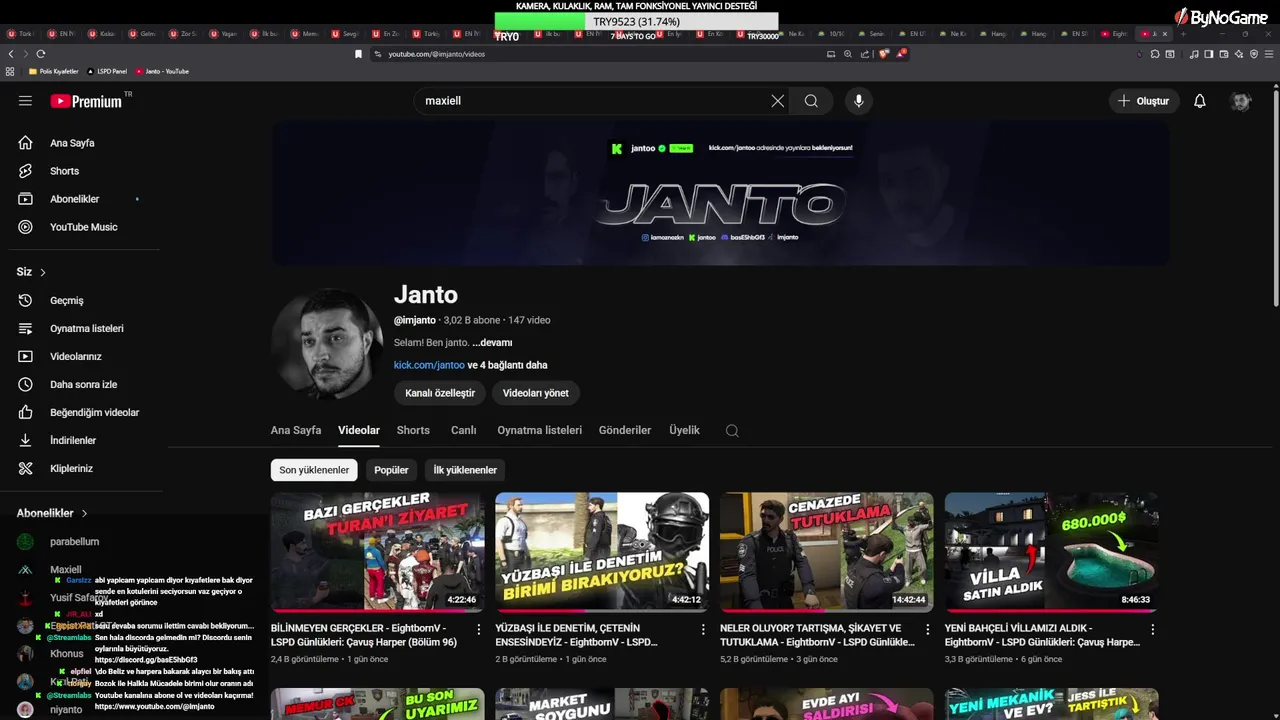Clear the maxiell search text
1280x720 pixels.
pos(777,101)
